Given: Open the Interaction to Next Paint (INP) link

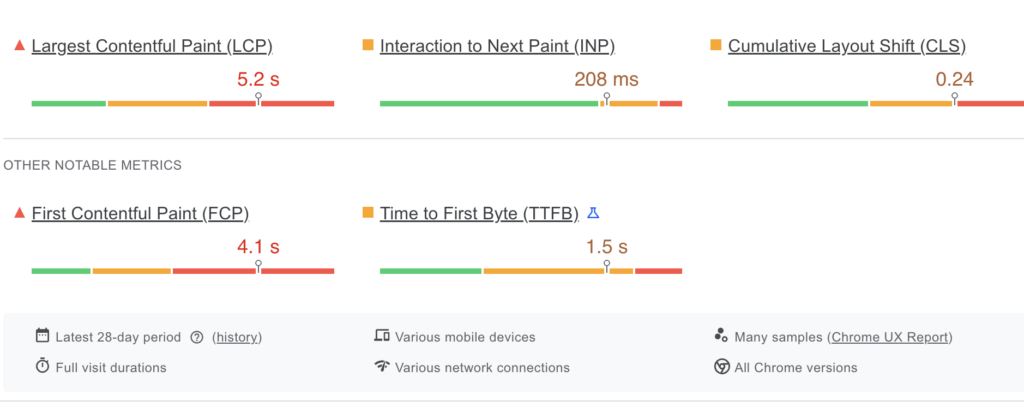Looking at the screenshot, I should pyautogui.click(x=497, y=46).
